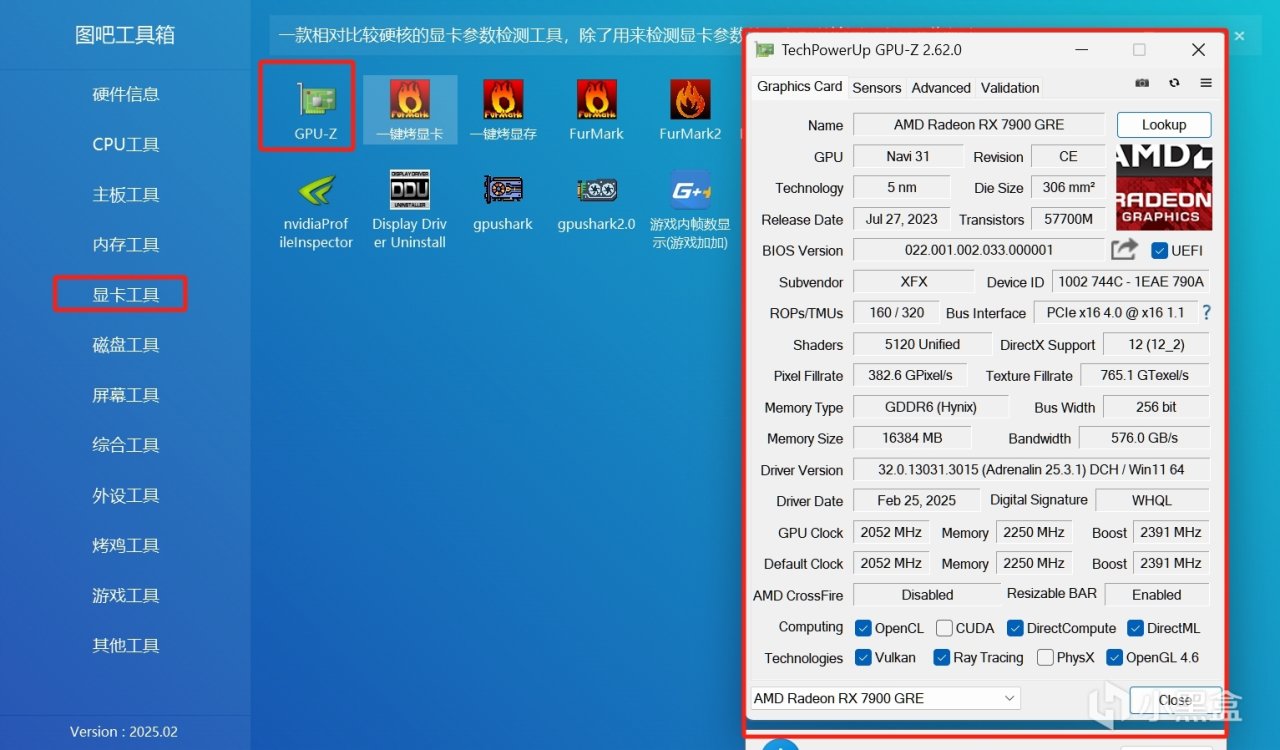Click the 图吧工具箱 title
Image resolution: width=1280 pixels, height=750 pixels.
pos(125,35)
